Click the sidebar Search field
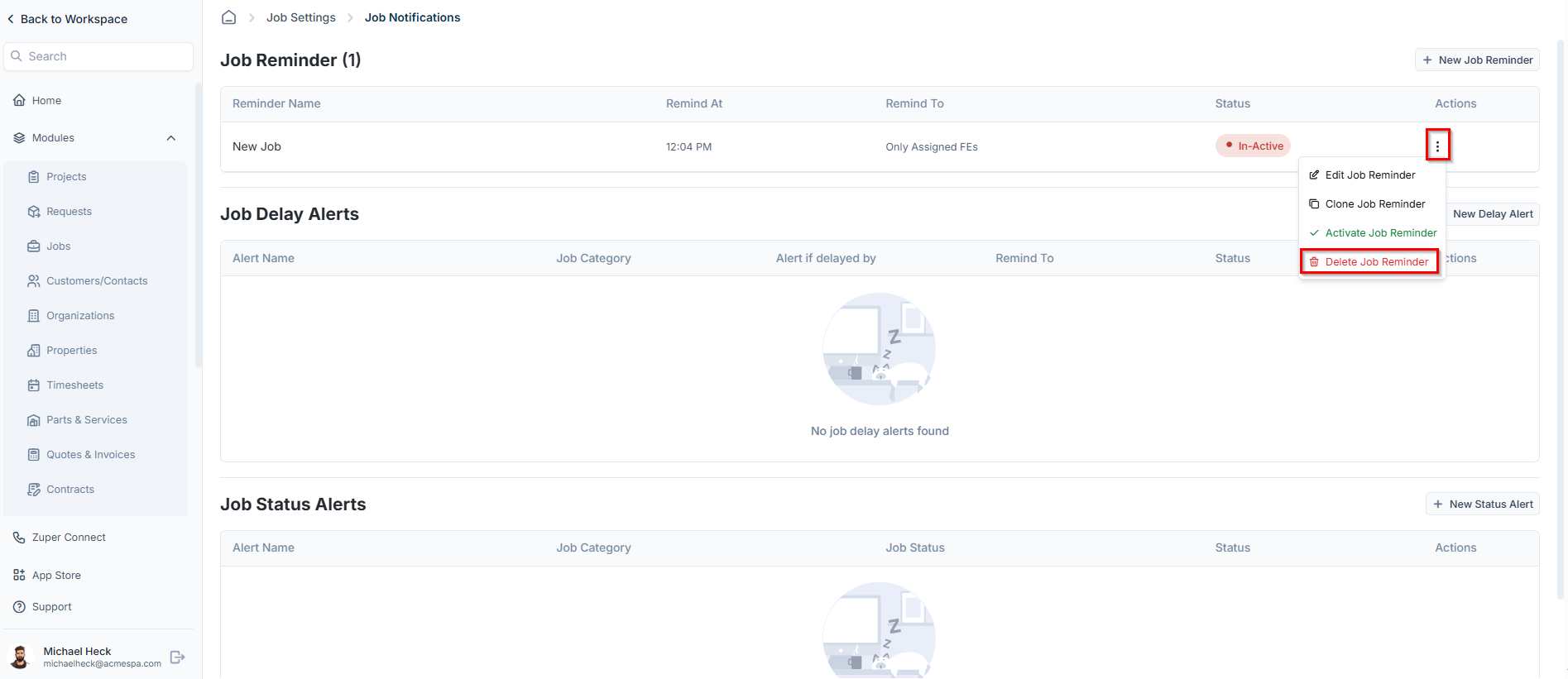Image resolution: width=1568 pixels, height=679 pixels. 98,56
